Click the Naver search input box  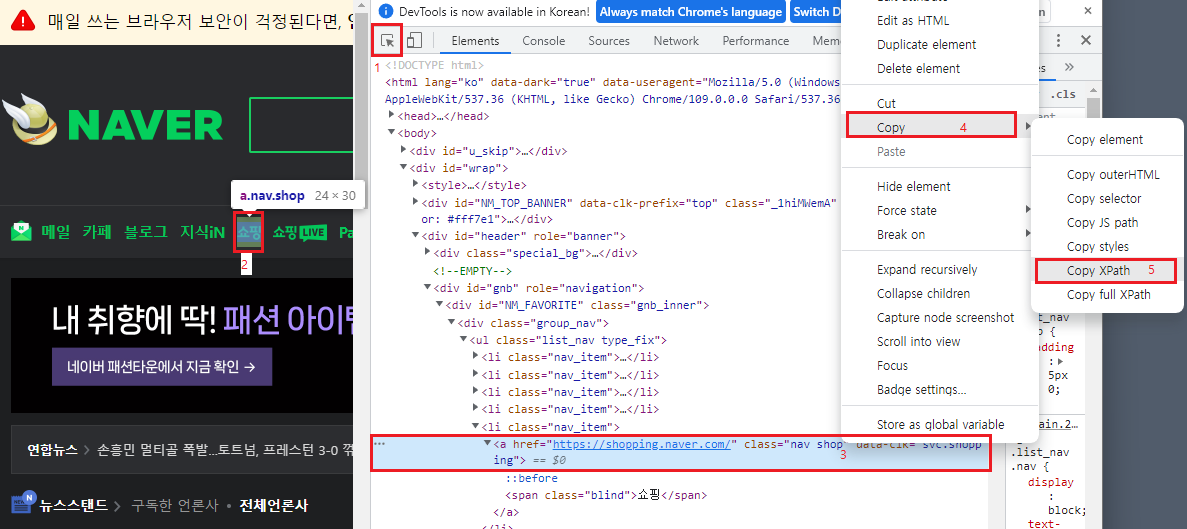[x=301, y=124]
